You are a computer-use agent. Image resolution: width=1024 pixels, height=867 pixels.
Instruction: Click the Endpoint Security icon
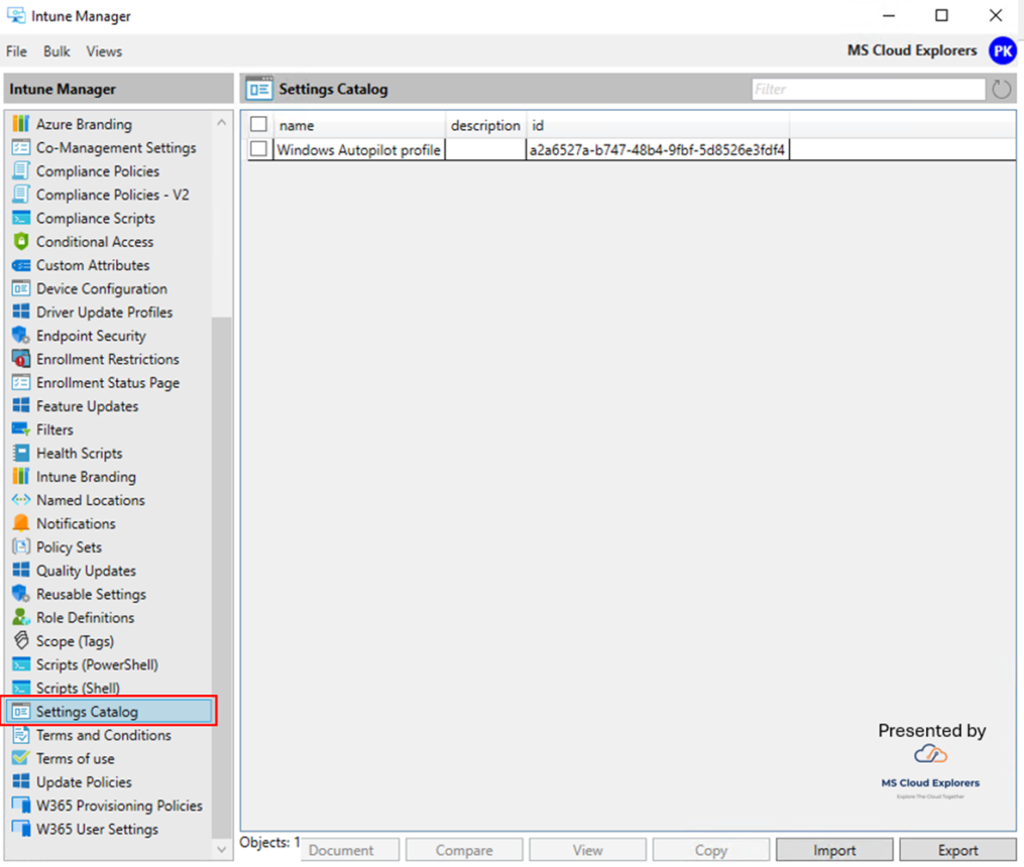coord(21,335)
